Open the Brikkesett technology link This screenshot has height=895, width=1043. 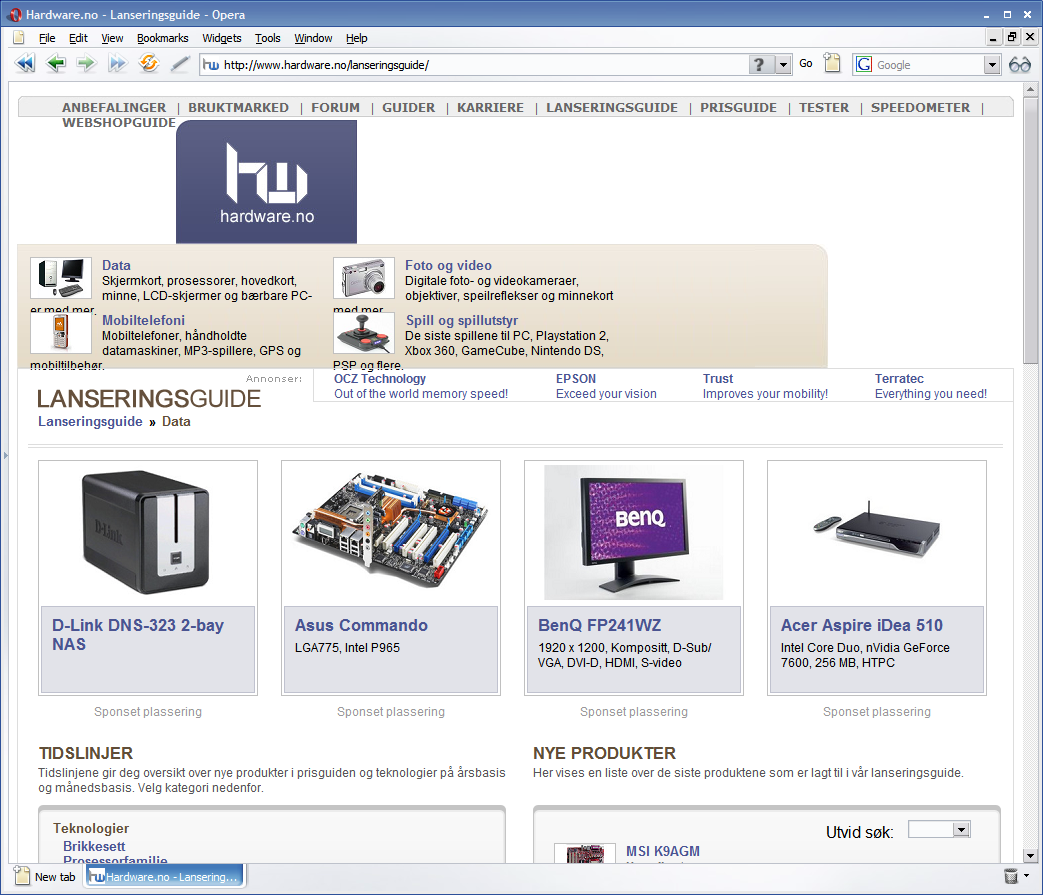click(x=94, y=846)
